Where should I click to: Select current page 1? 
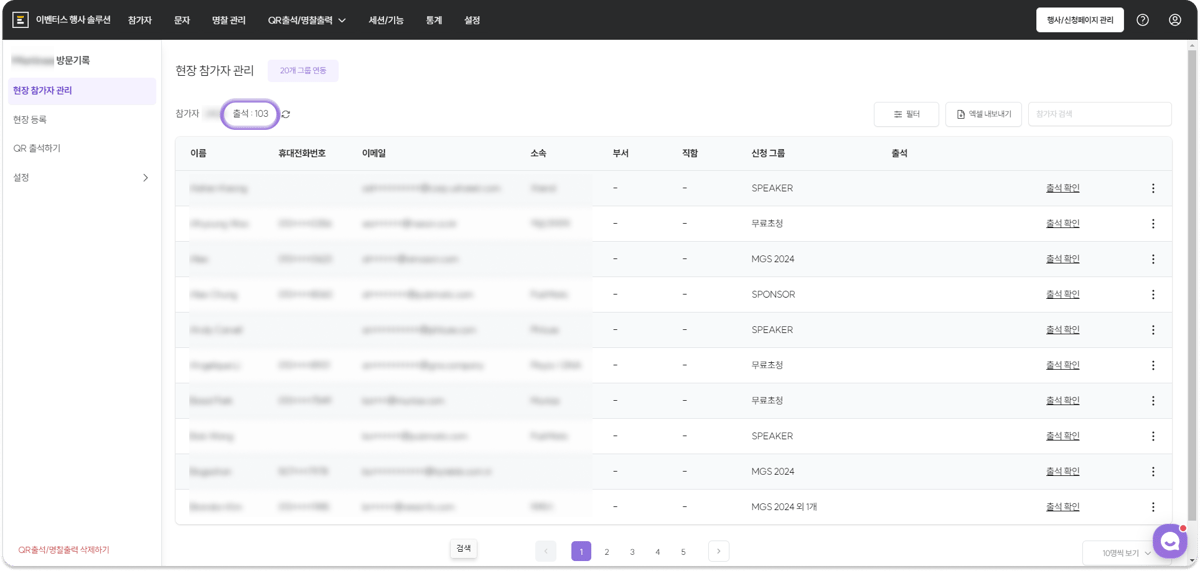(581, 551)
